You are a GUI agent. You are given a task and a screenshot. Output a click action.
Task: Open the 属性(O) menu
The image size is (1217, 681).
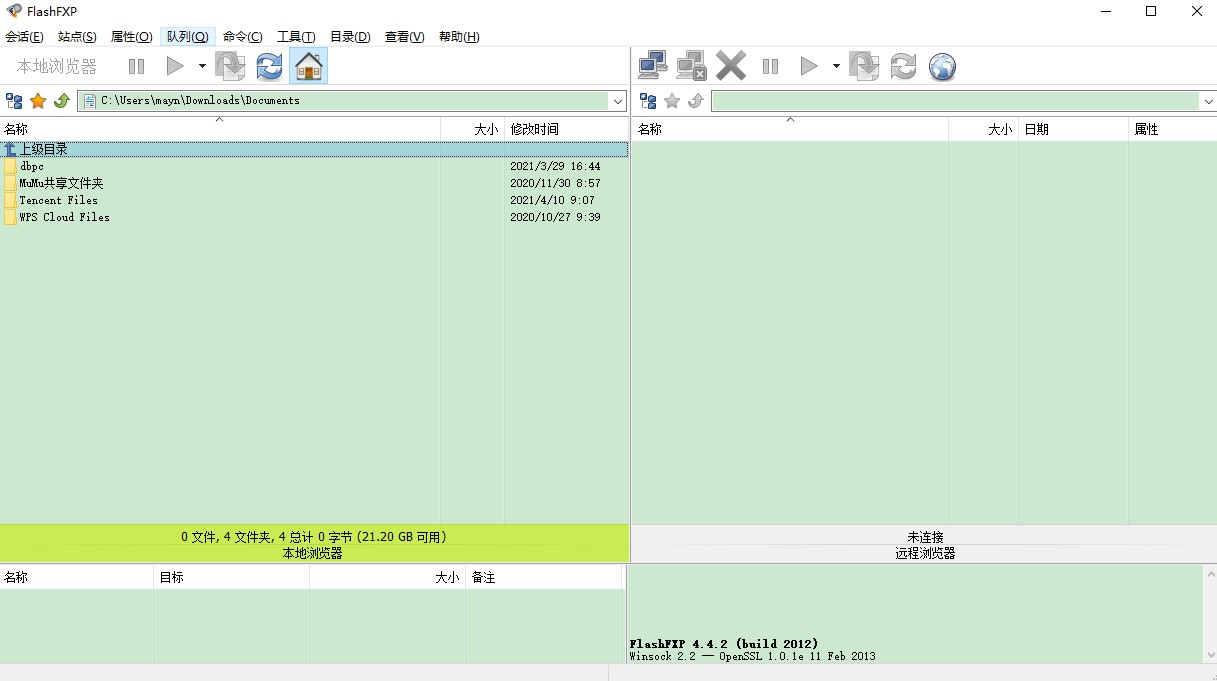[131, 37]
